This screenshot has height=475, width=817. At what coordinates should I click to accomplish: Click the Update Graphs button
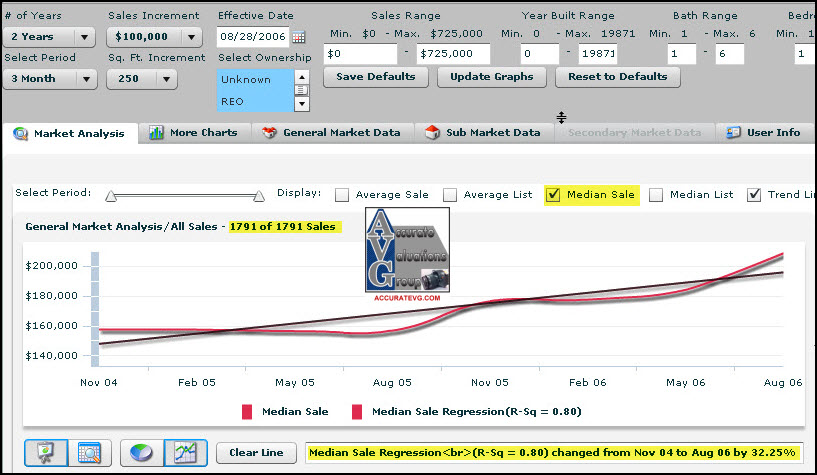pos(492,77)
